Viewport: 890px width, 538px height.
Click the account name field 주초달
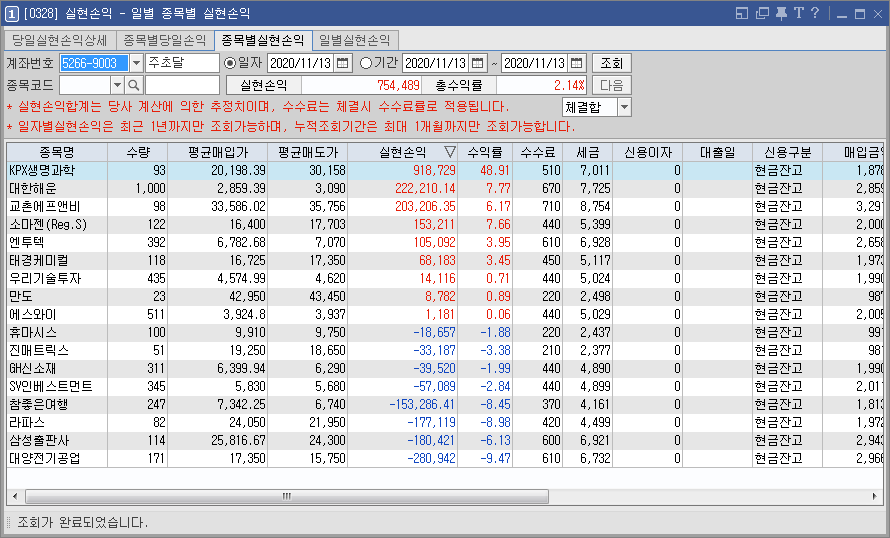tap(182, 63)
